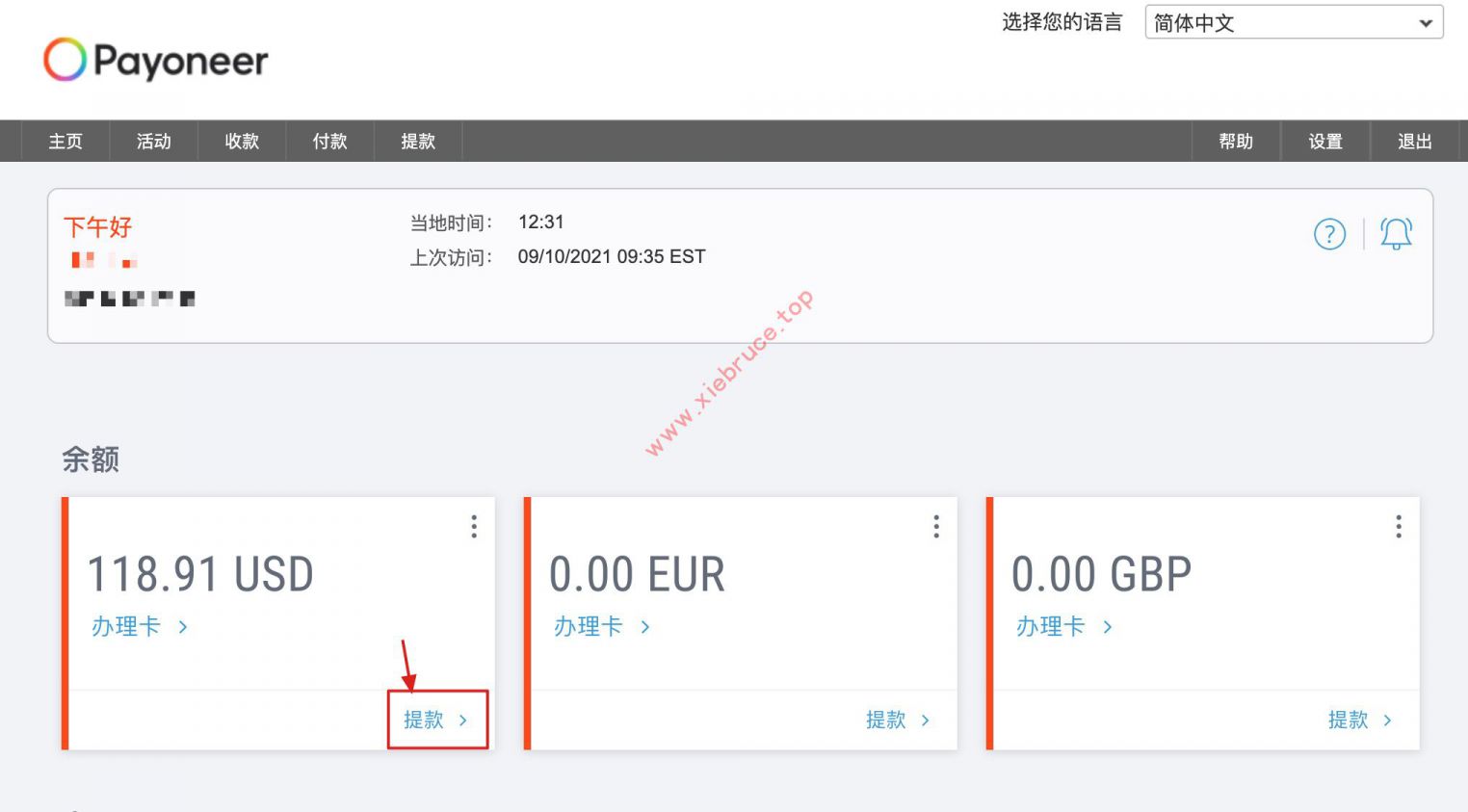Open three-dot menu on EUR balance card
Screen dimensions: 1468x812
click(x=936, y=526)
